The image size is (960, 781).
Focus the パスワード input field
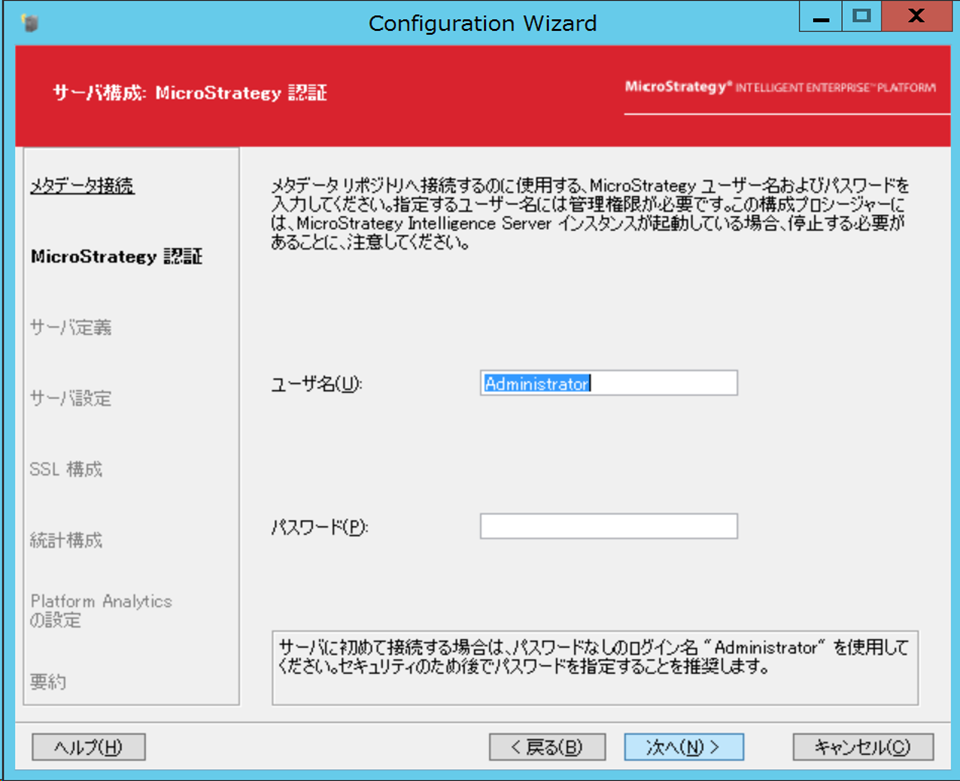click(609, 526)
